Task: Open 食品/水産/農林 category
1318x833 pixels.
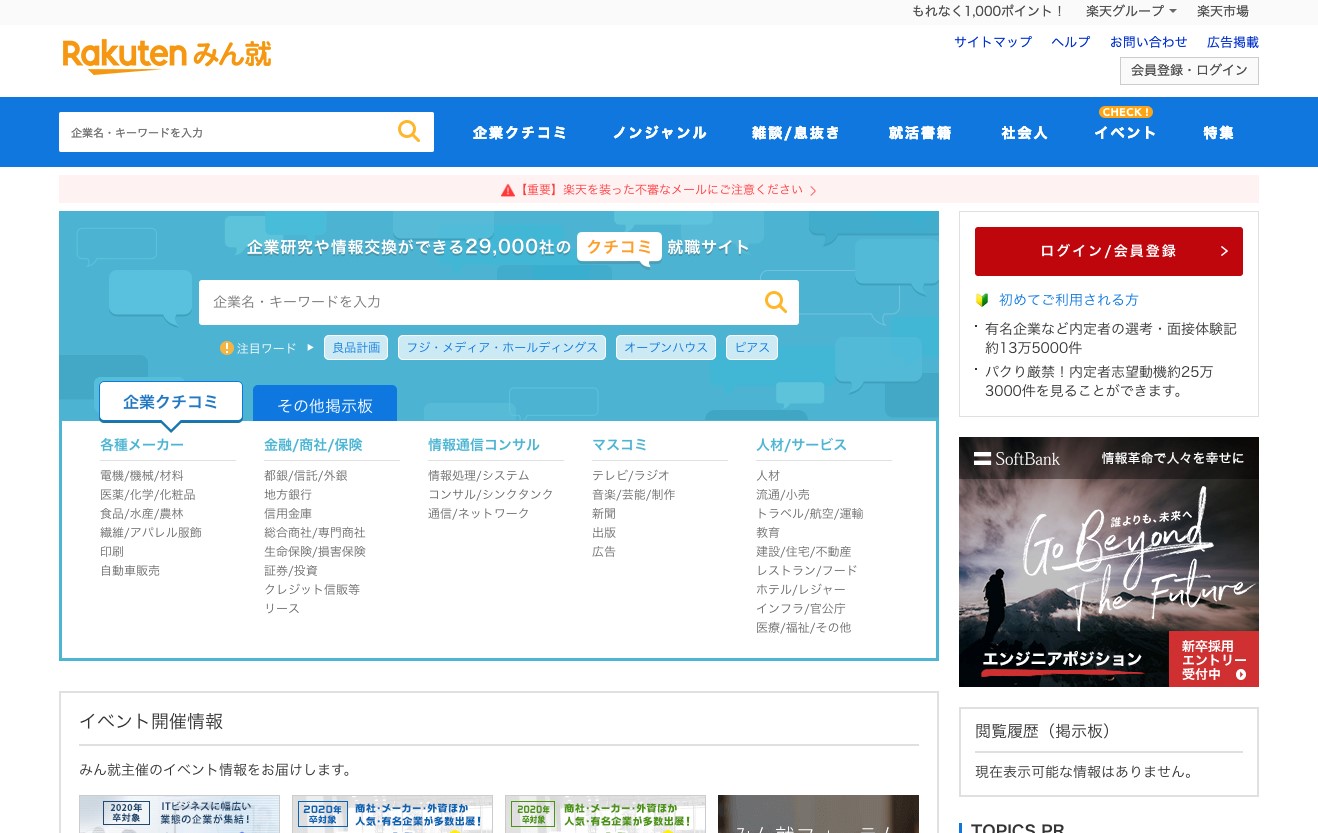Action: point(142,514)
